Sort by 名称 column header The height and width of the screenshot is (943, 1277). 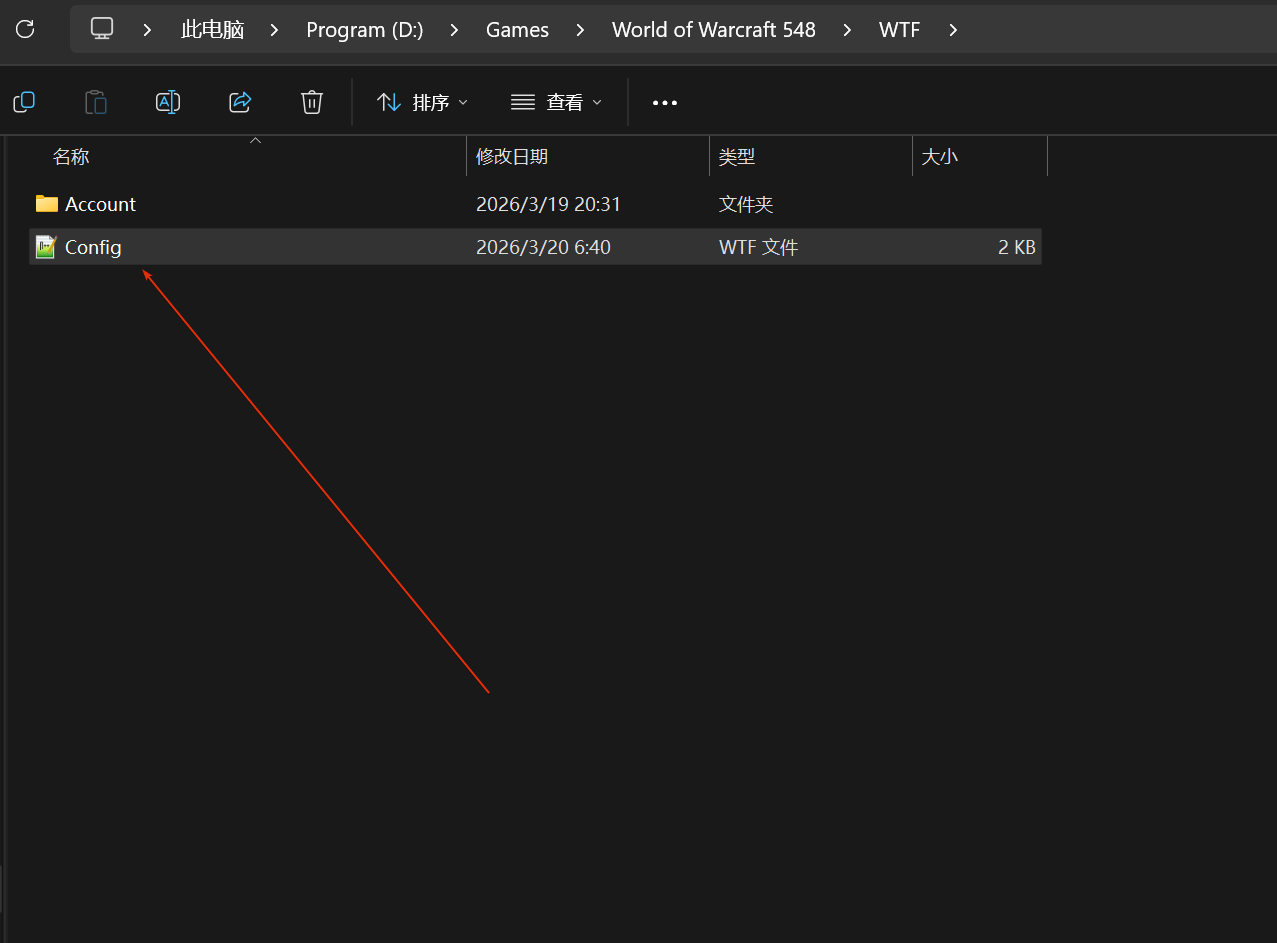point(71,157)
